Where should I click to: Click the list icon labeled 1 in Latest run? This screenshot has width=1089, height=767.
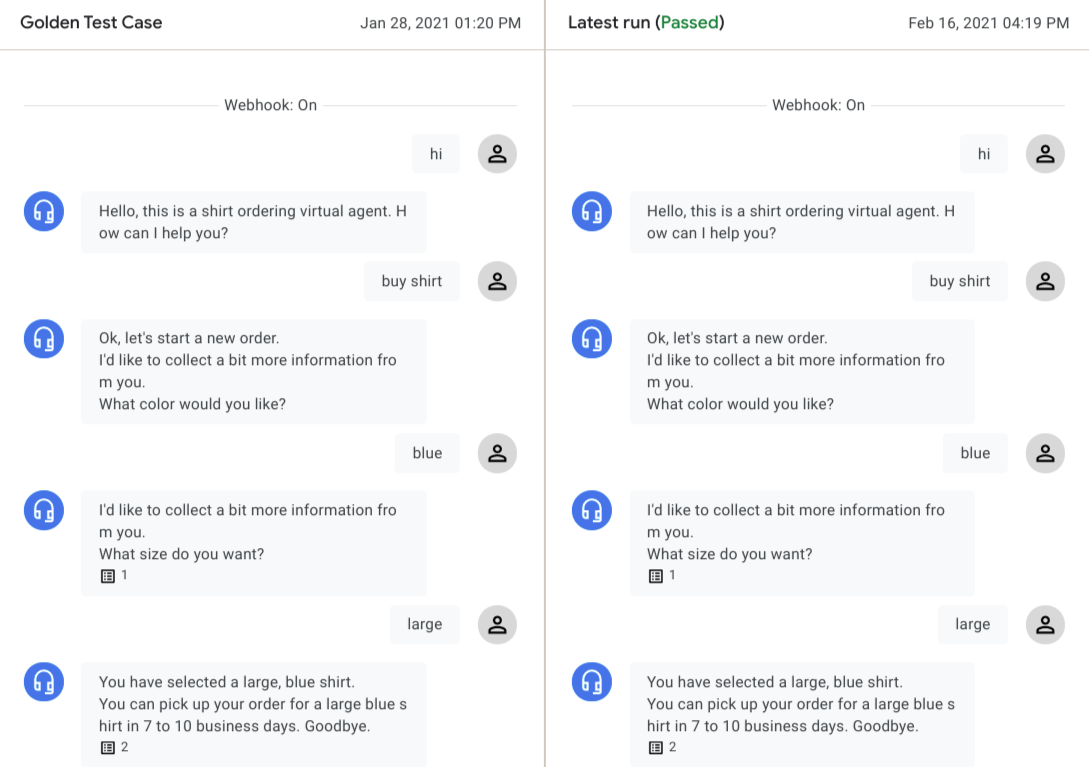(656, 576)
